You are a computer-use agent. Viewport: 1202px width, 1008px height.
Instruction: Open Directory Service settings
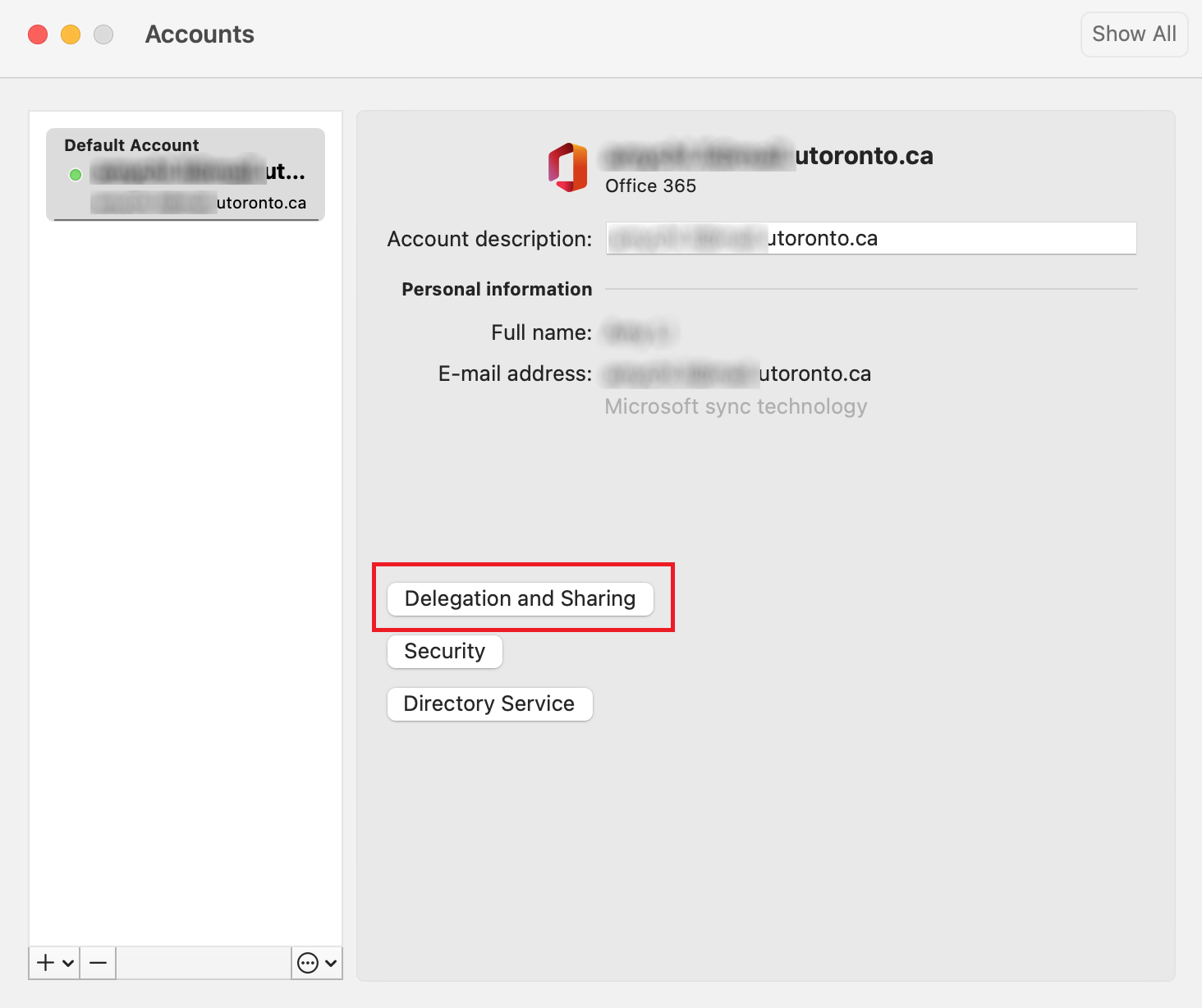[x=489, y=703]
